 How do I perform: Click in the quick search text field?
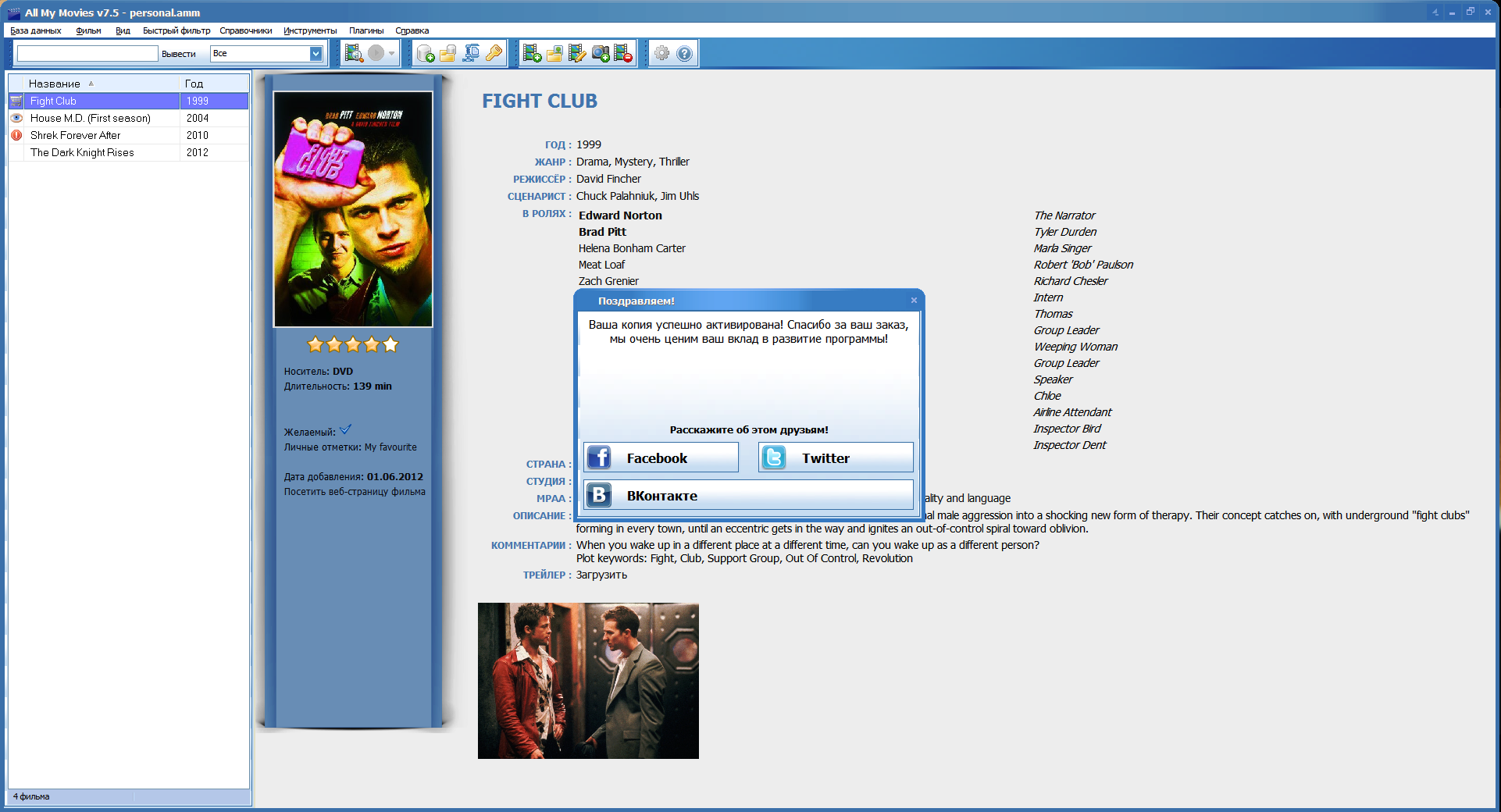coord(87,53)
